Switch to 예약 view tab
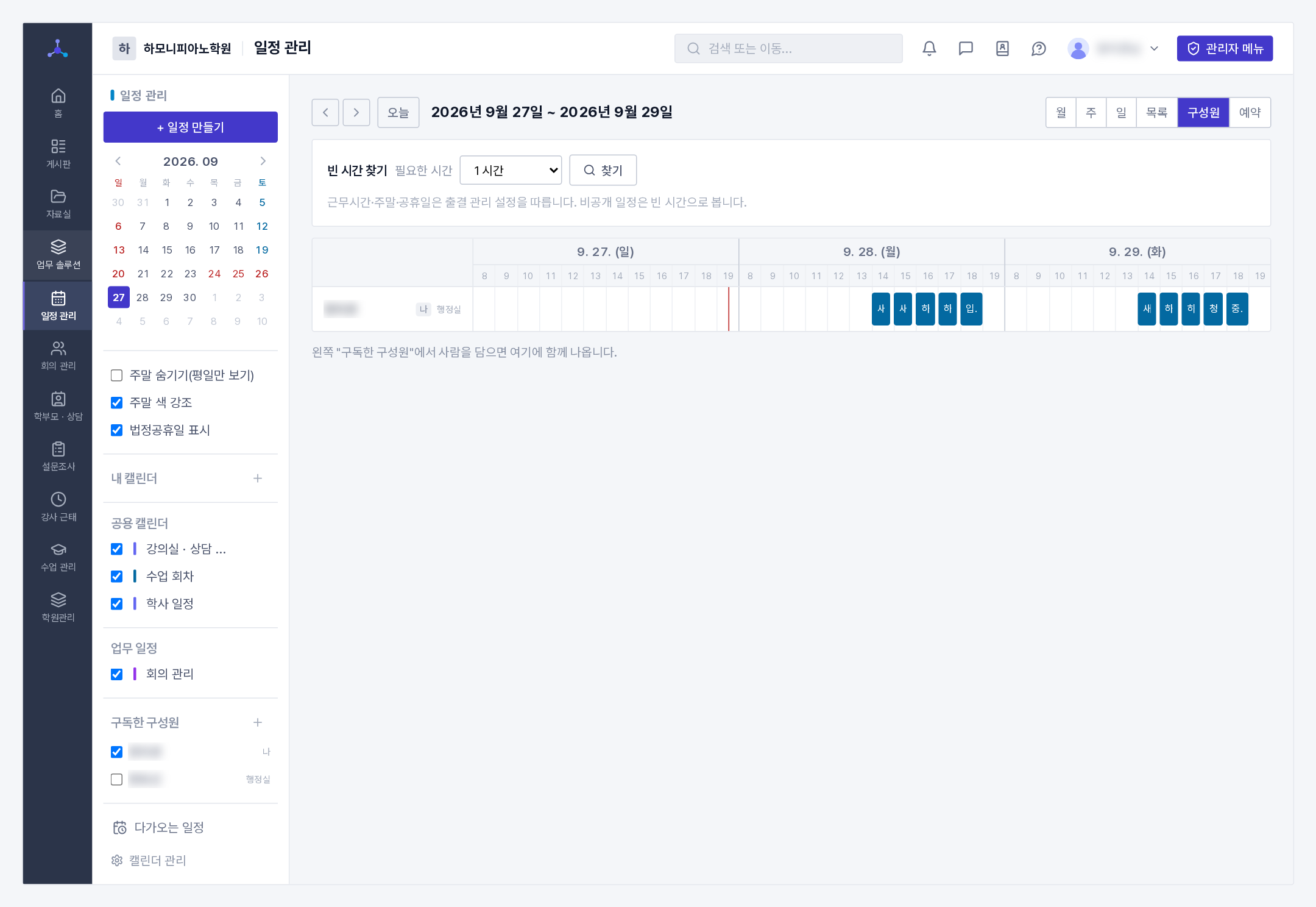Image resolution: width=1316 pixels, height=907 pixels. pos(1250,112)
